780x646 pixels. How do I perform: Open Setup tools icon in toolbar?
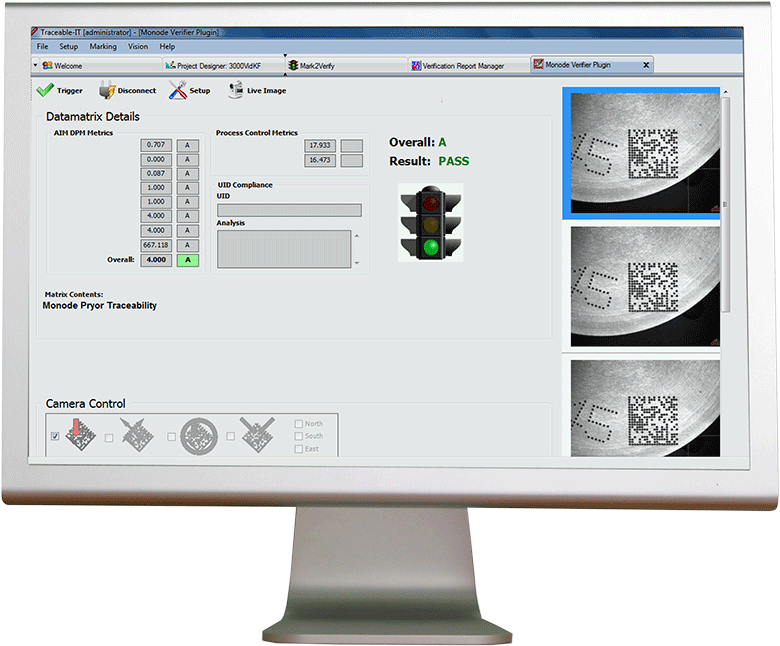[x=178, y=90]
